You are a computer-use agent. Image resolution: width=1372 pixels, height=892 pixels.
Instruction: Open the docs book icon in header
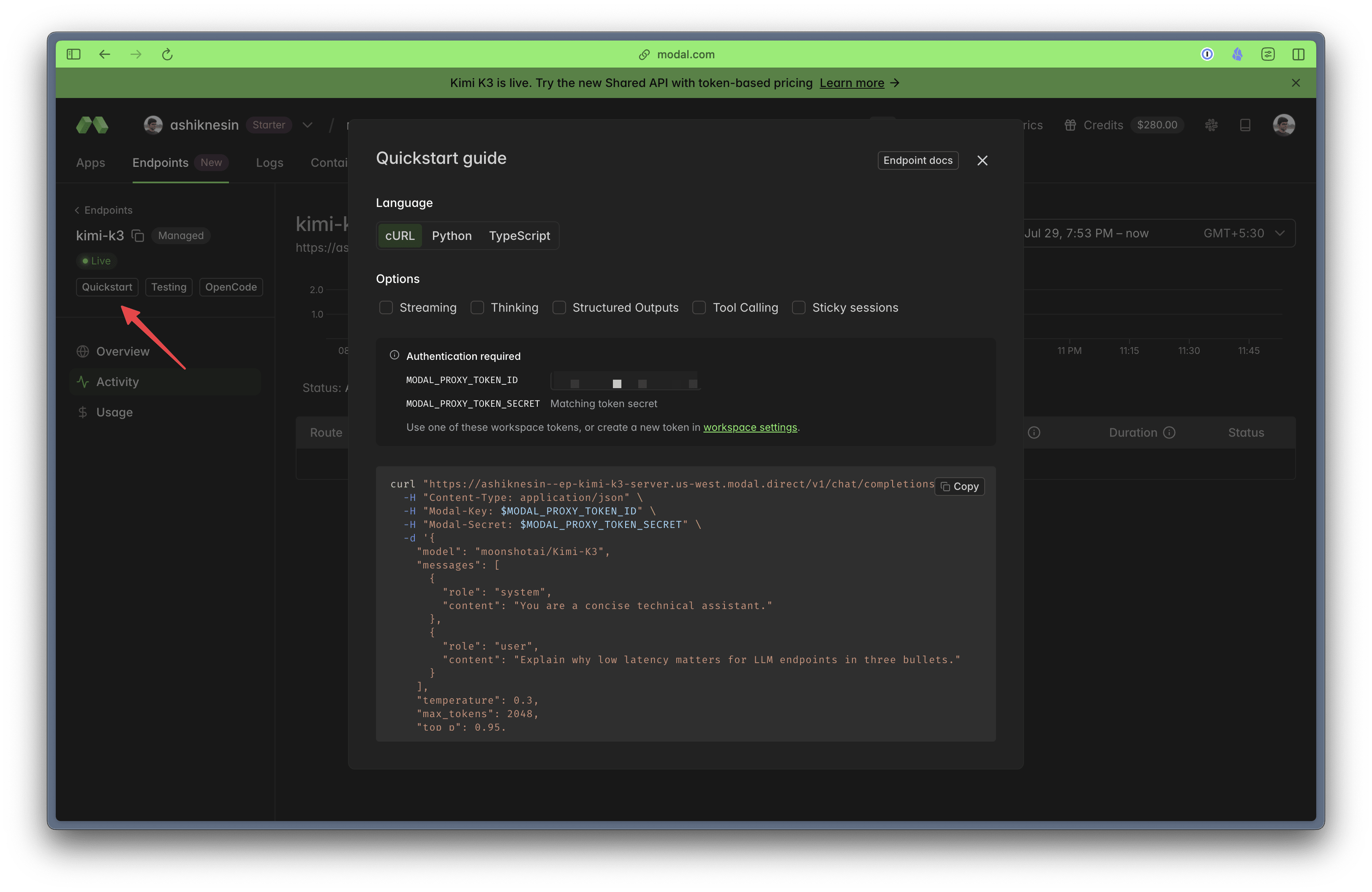coord(1245,125)
